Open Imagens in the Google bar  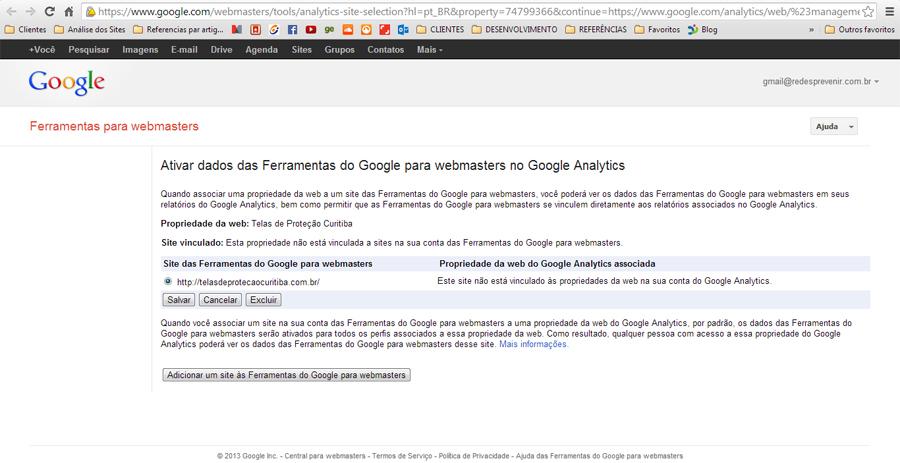(140, 50)
